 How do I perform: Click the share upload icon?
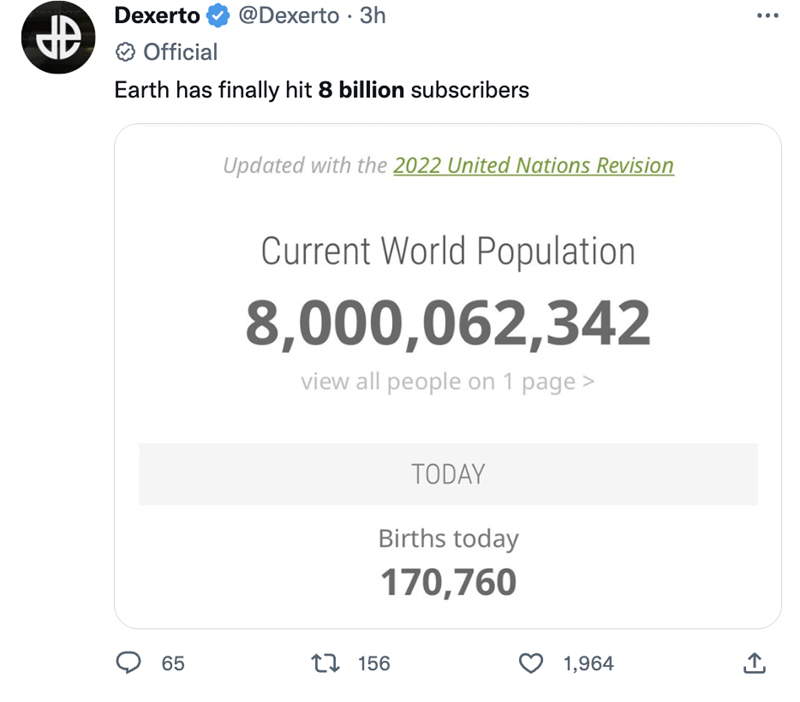click(x=754, y=662)
